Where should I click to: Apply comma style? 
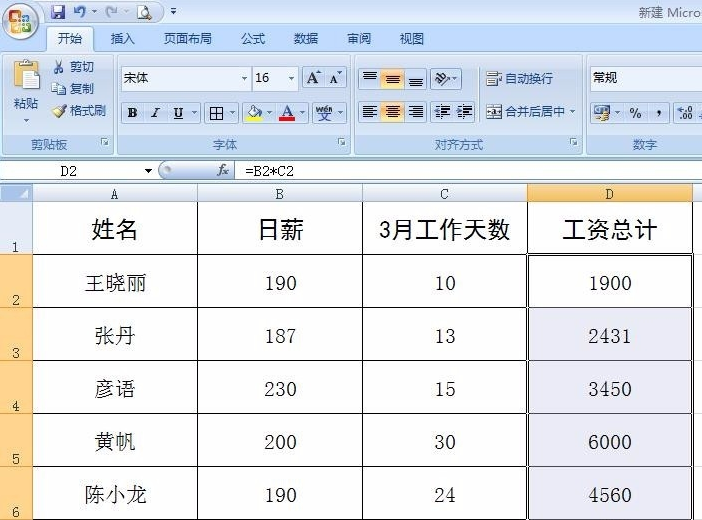point(658,112)
